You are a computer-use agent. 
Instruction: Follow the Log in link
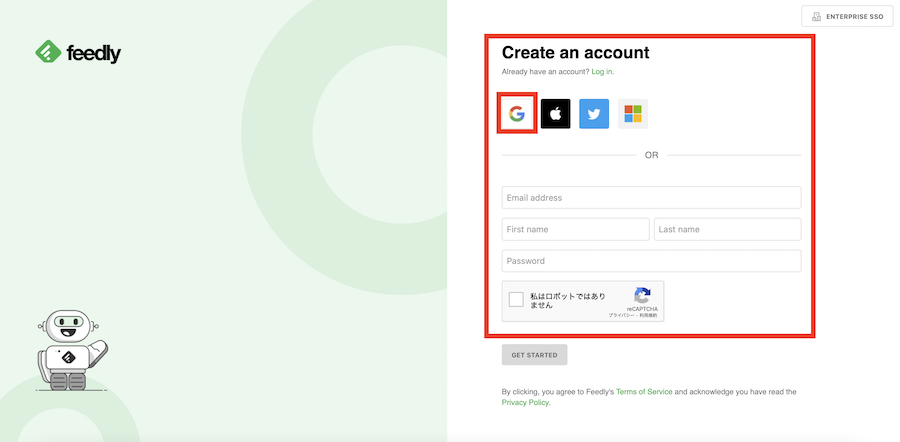[602, 72]
